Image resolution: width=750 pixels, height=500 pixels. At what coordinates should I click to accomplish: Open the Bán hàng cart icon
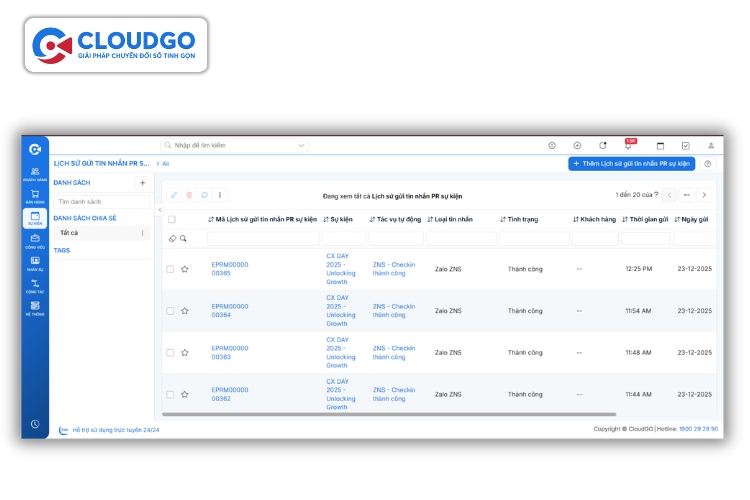(x=35, y=196)
